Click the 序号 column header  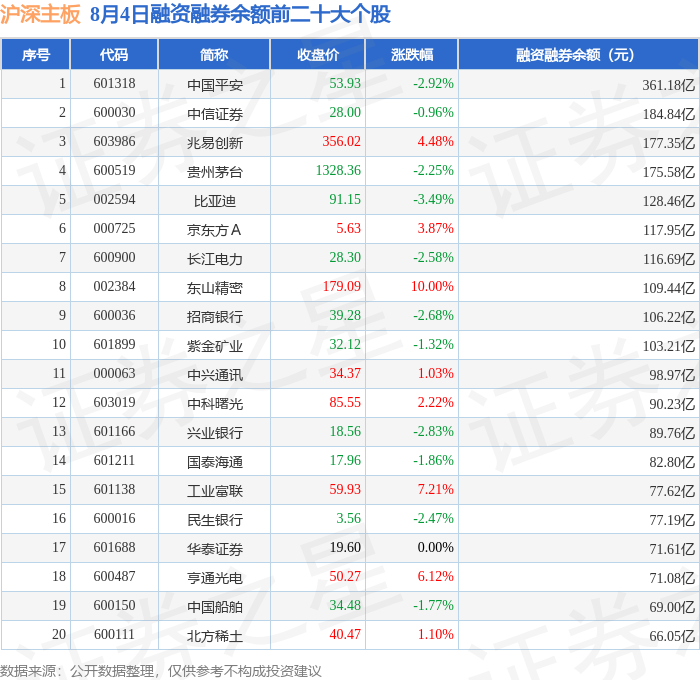tap(36, 54)
